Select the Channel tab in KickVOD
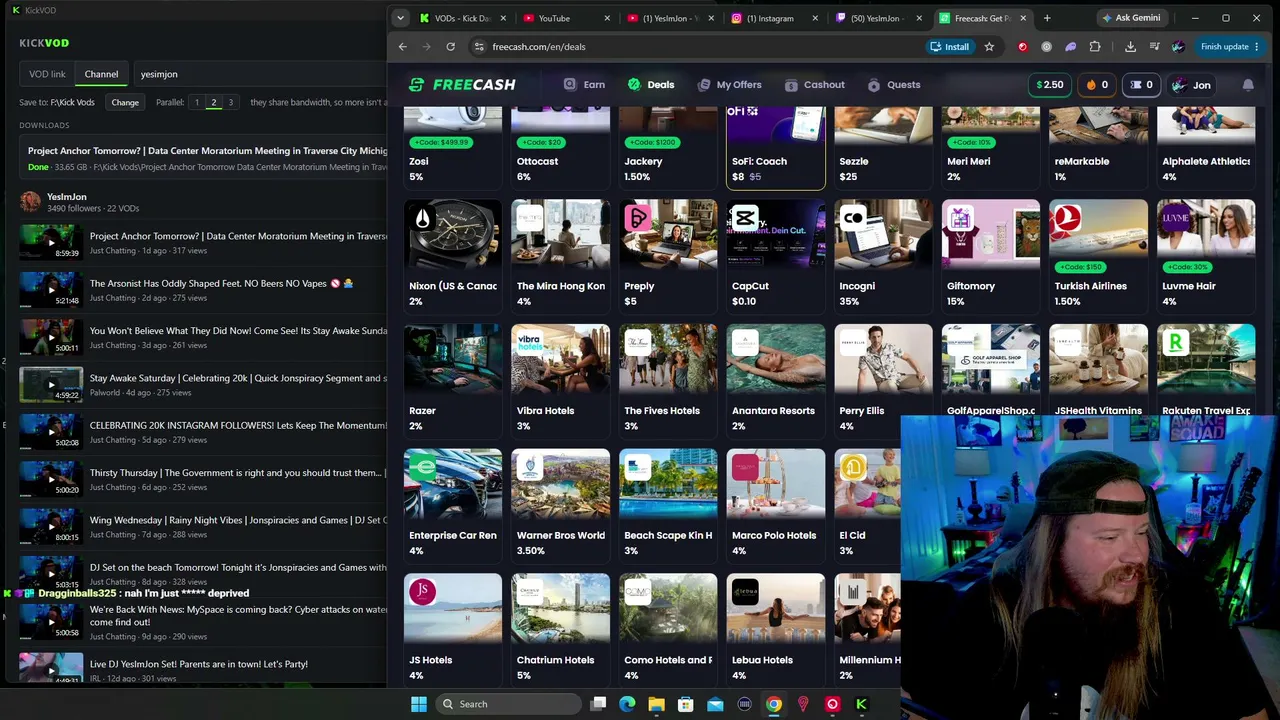Image resolution: width=1280 pixels, height=720 pixels. pos(101,74)
